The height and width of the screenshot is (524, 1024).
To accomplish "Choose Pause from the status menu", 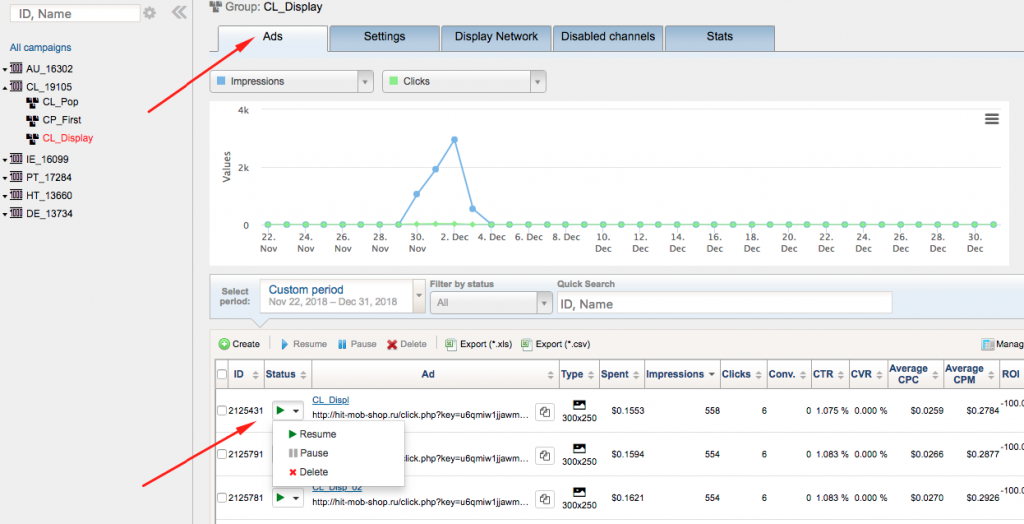I will [313, 453].
